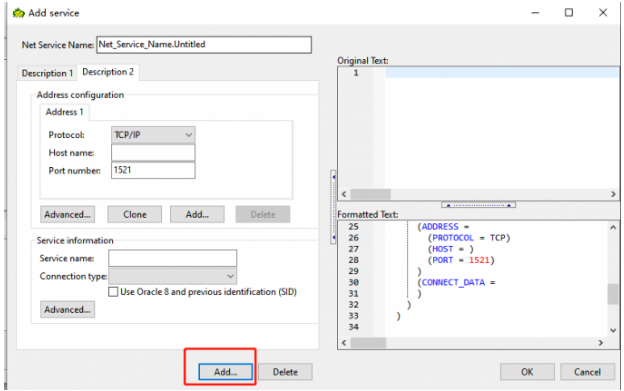Confirm with the OK button

click(527, 372)
